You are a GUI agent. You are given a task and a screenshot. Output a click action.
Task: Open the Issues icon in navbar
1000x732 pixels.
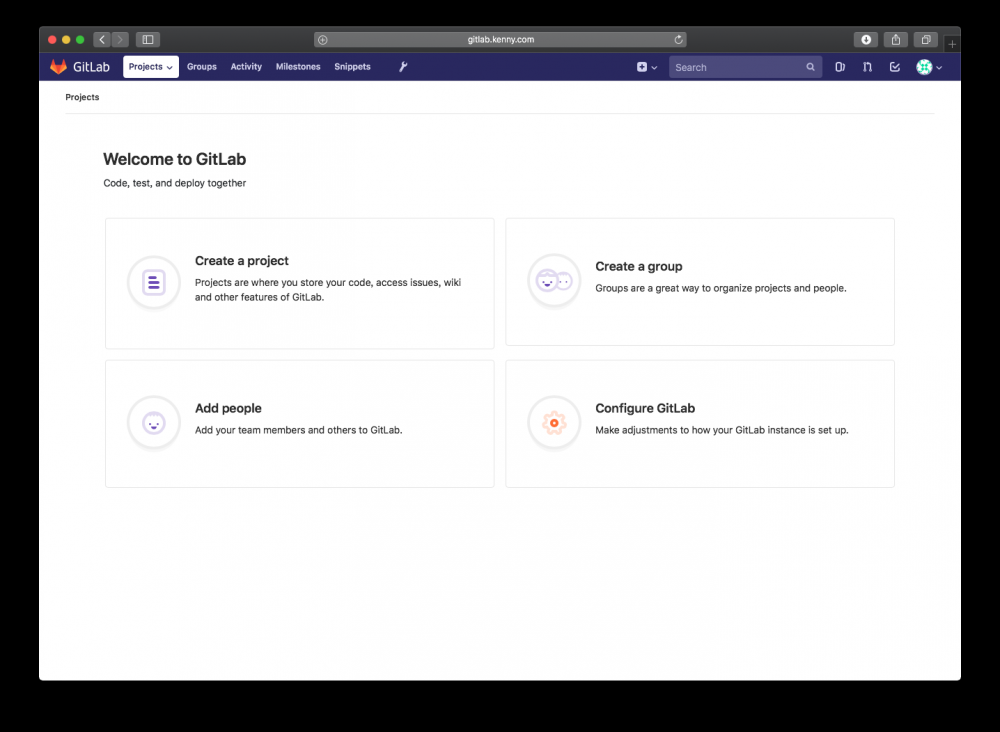(840, 67)
